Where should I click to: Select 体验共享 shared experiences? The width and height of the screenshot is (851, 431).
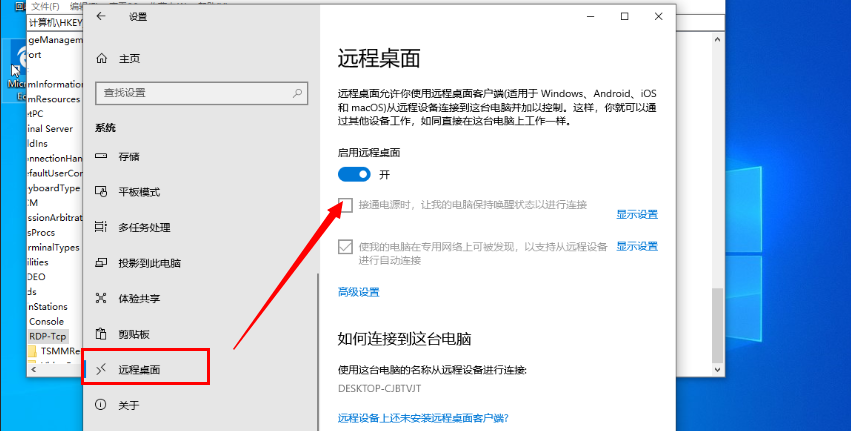(x=138, y=298)
